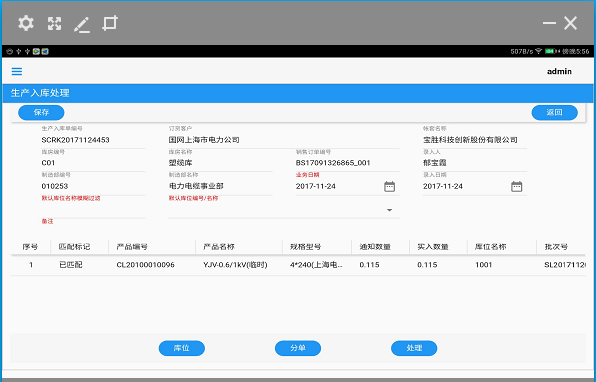Screen dimensions: 596x382
Task: Click warehouse name 塑缆库
Action: [x=181, y=163]
